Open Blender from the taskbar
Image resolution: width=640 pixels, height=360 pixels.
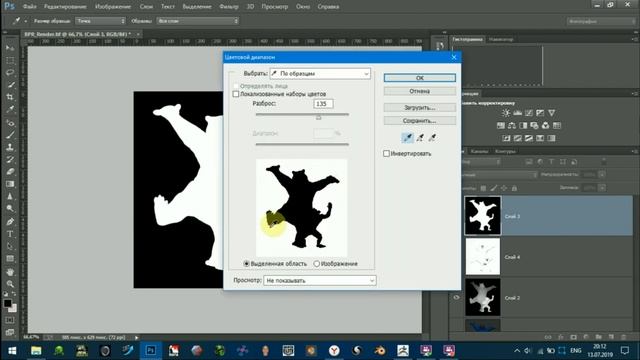380,351
